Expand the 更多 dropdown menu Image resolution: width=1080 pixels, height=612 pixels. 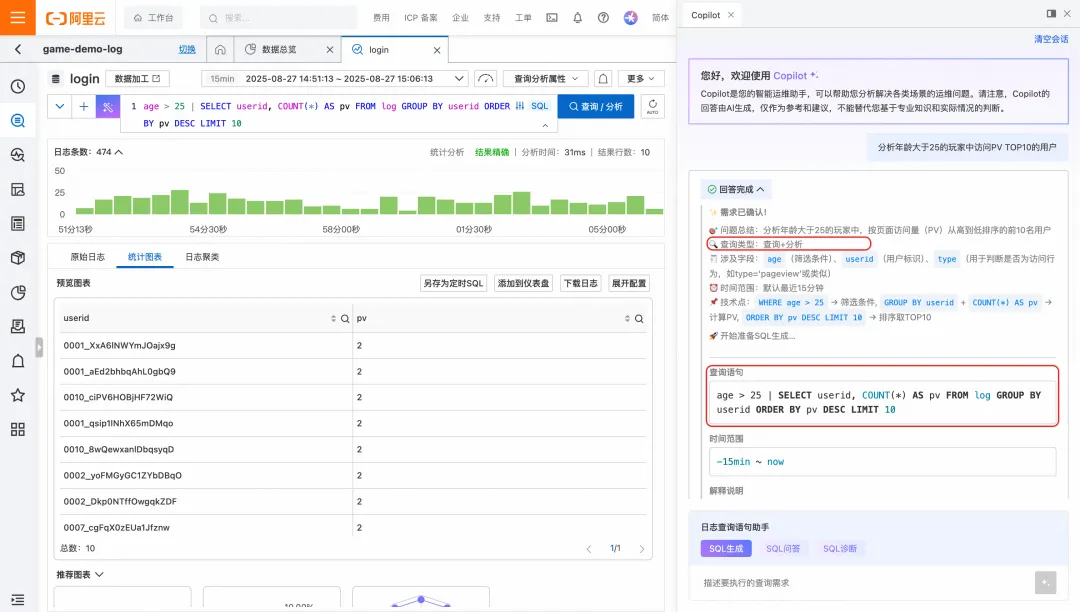[x=641, y=78]
